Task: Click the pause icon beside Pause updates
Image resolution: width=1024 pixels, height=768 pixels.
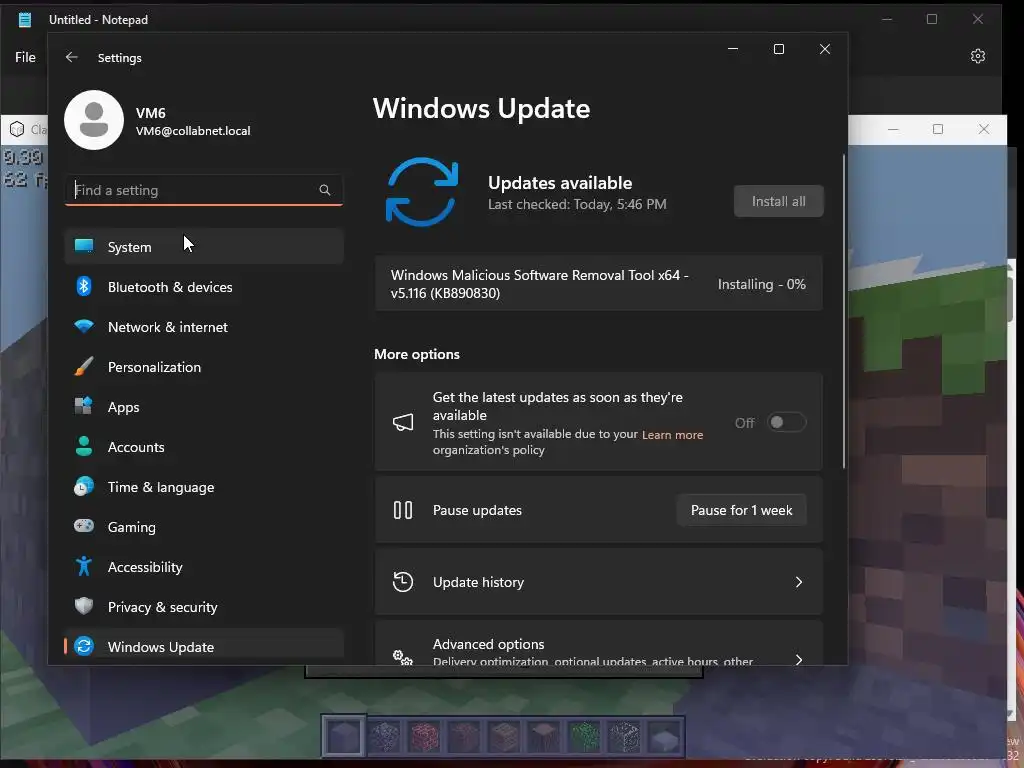Action: [403, 510]
